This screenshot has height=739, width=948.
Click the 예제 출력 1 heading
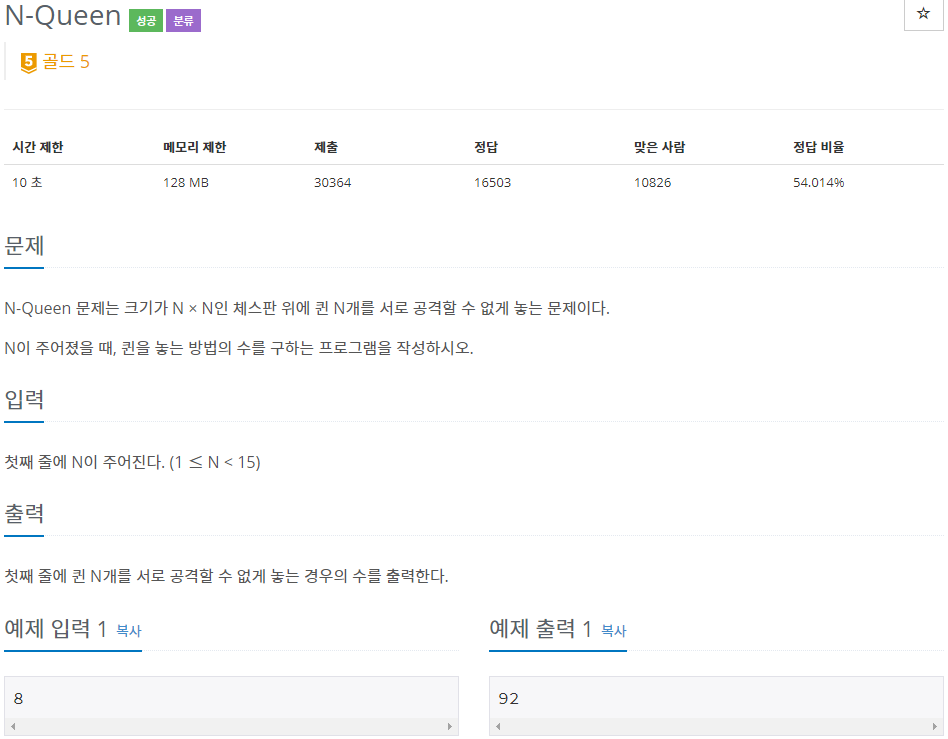[x=541, y=629]
